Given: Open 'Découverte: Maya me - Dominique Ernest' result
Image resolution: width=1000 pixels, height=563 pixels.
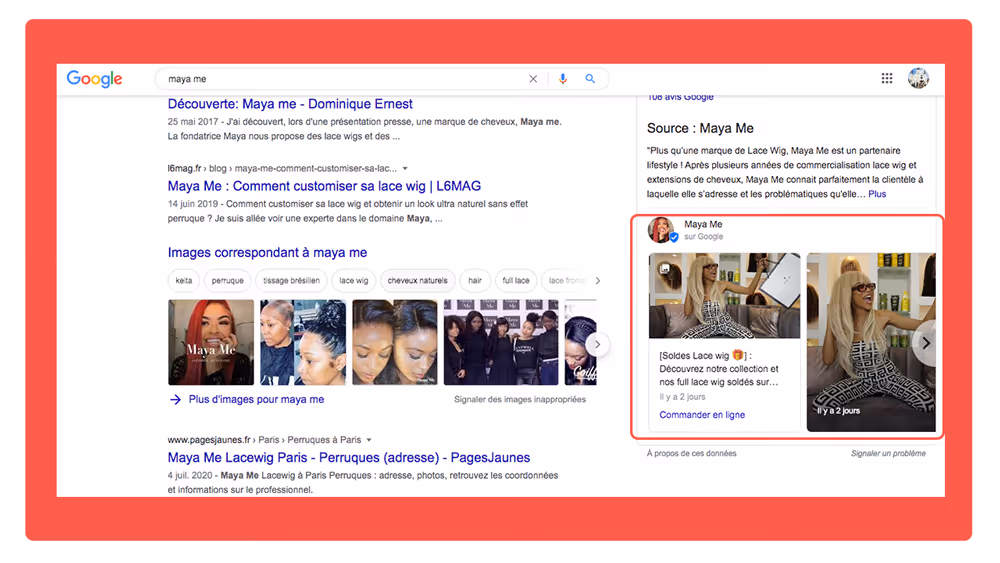Looking at the screenshot, I should (x=290, y=104).
